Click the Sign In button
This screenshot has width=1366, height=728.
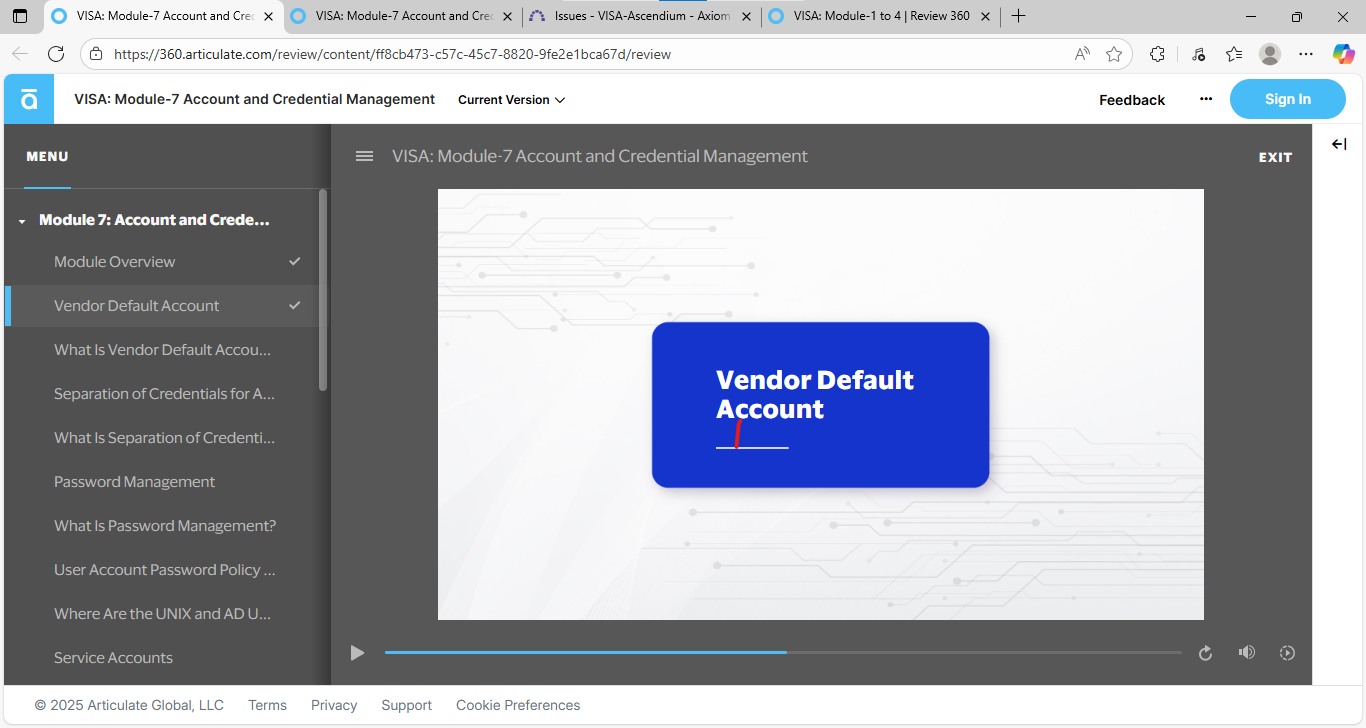click(1287, 99)
